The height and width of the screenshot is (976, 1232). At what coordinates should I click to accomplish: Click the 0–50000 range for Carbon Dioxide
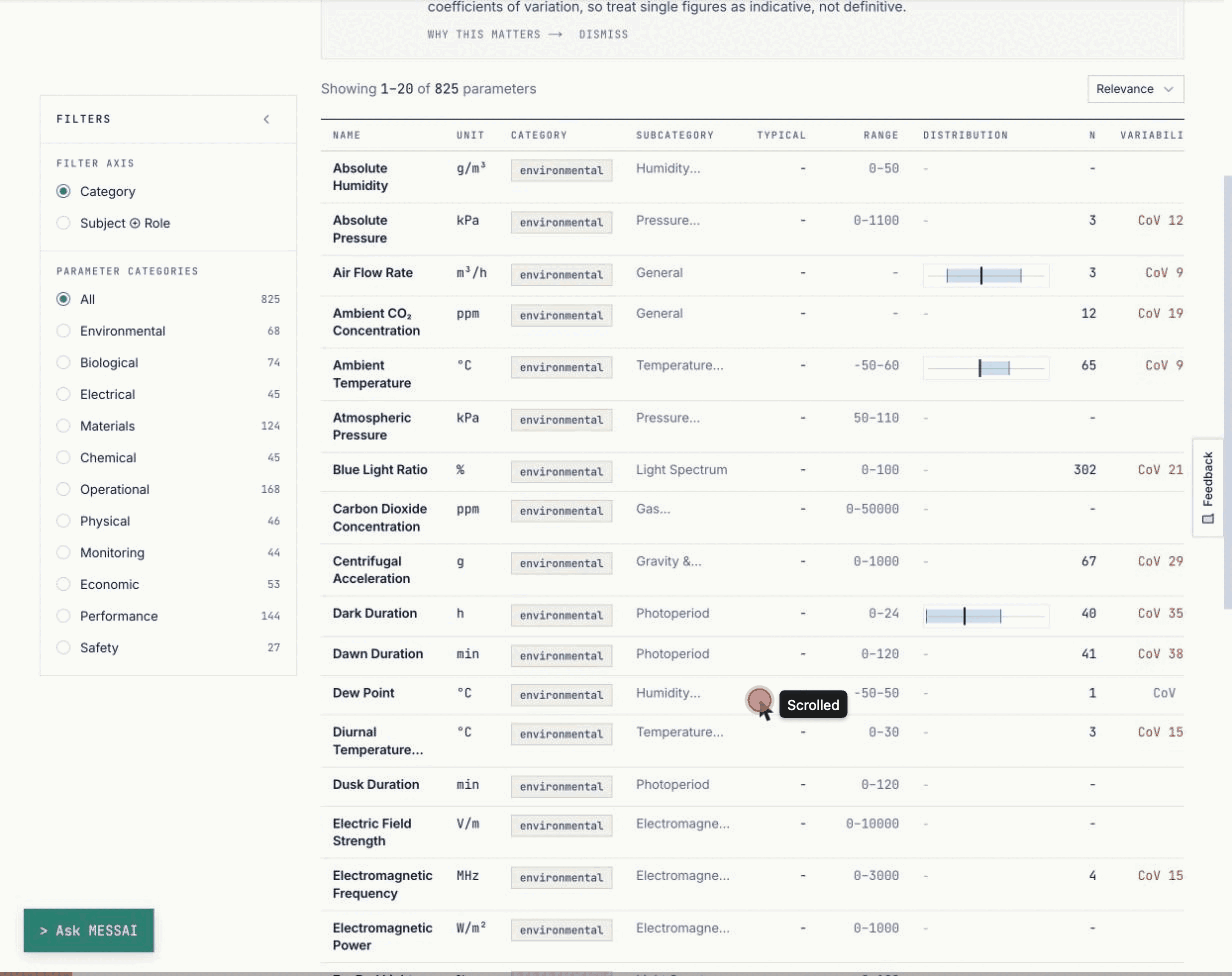point(873,509)
